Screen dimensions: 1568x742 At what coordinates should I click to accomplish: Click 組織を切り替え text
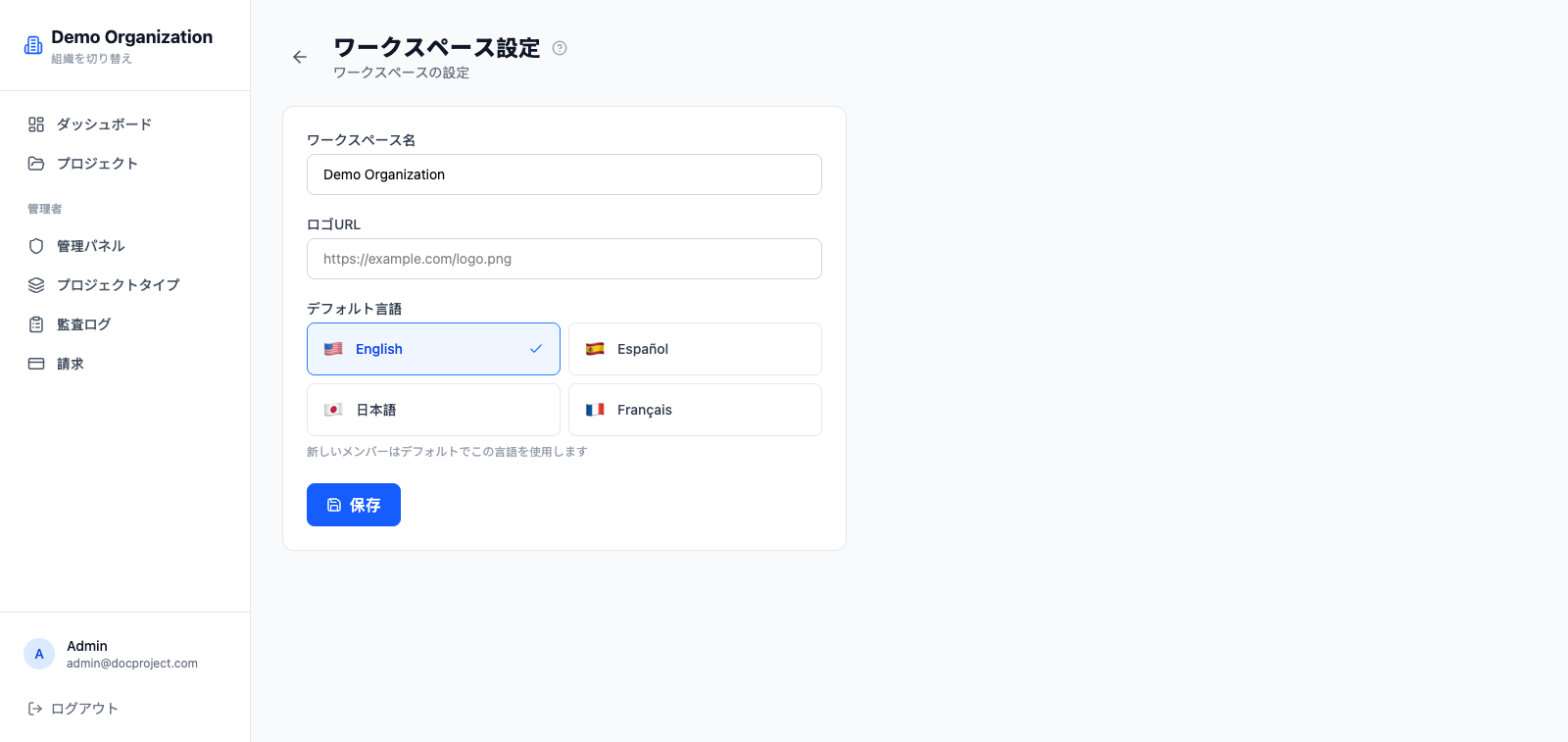click(91, 59)
